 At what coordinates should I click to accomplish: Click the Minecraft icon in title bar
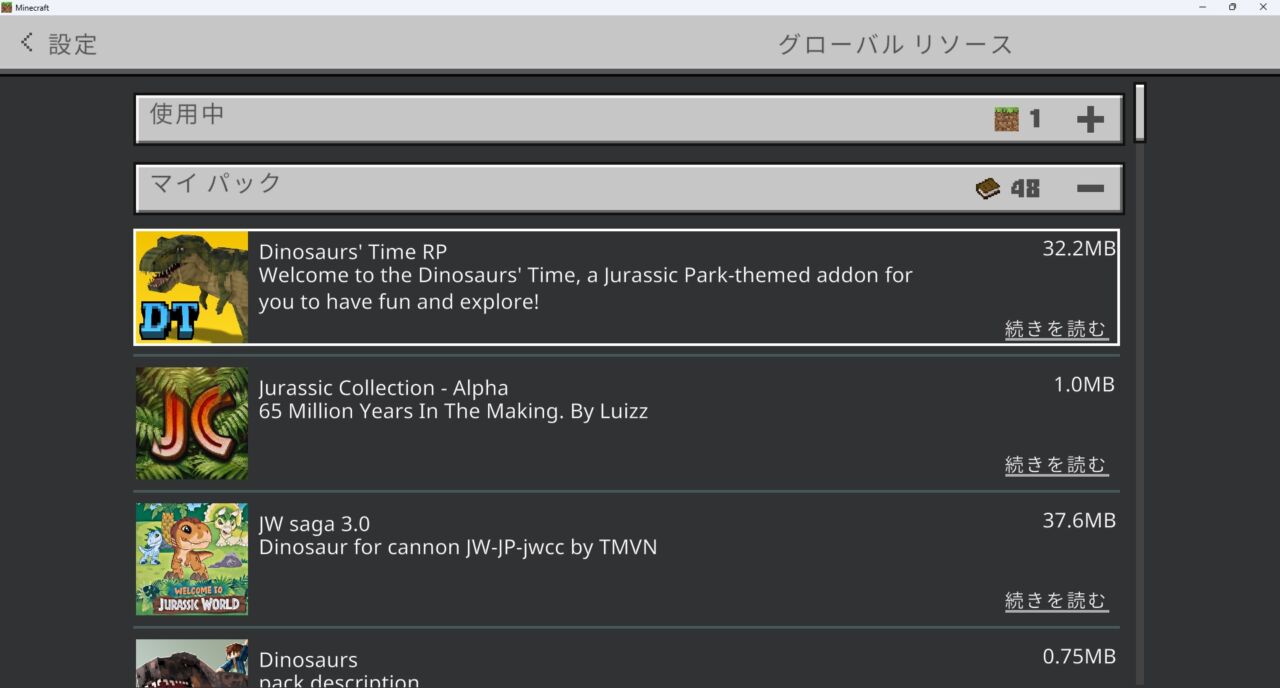point(7,7)
